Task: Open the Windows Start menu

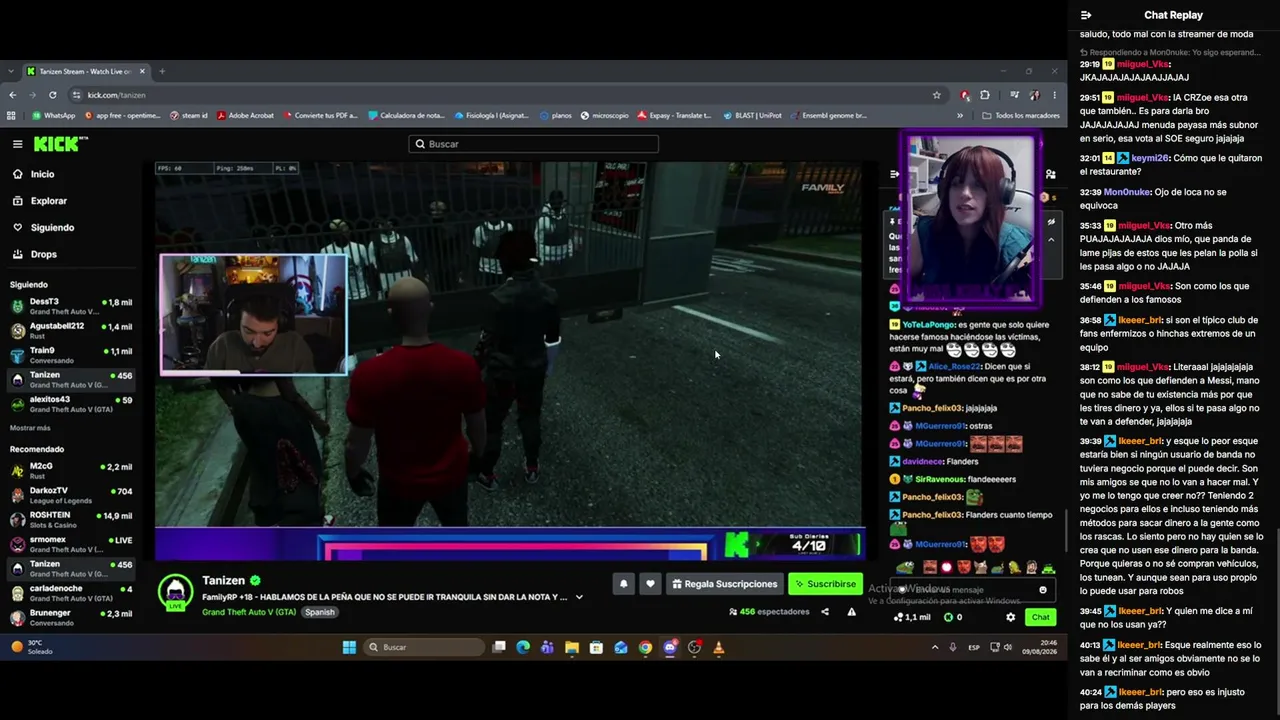Action: click(349, 647)
